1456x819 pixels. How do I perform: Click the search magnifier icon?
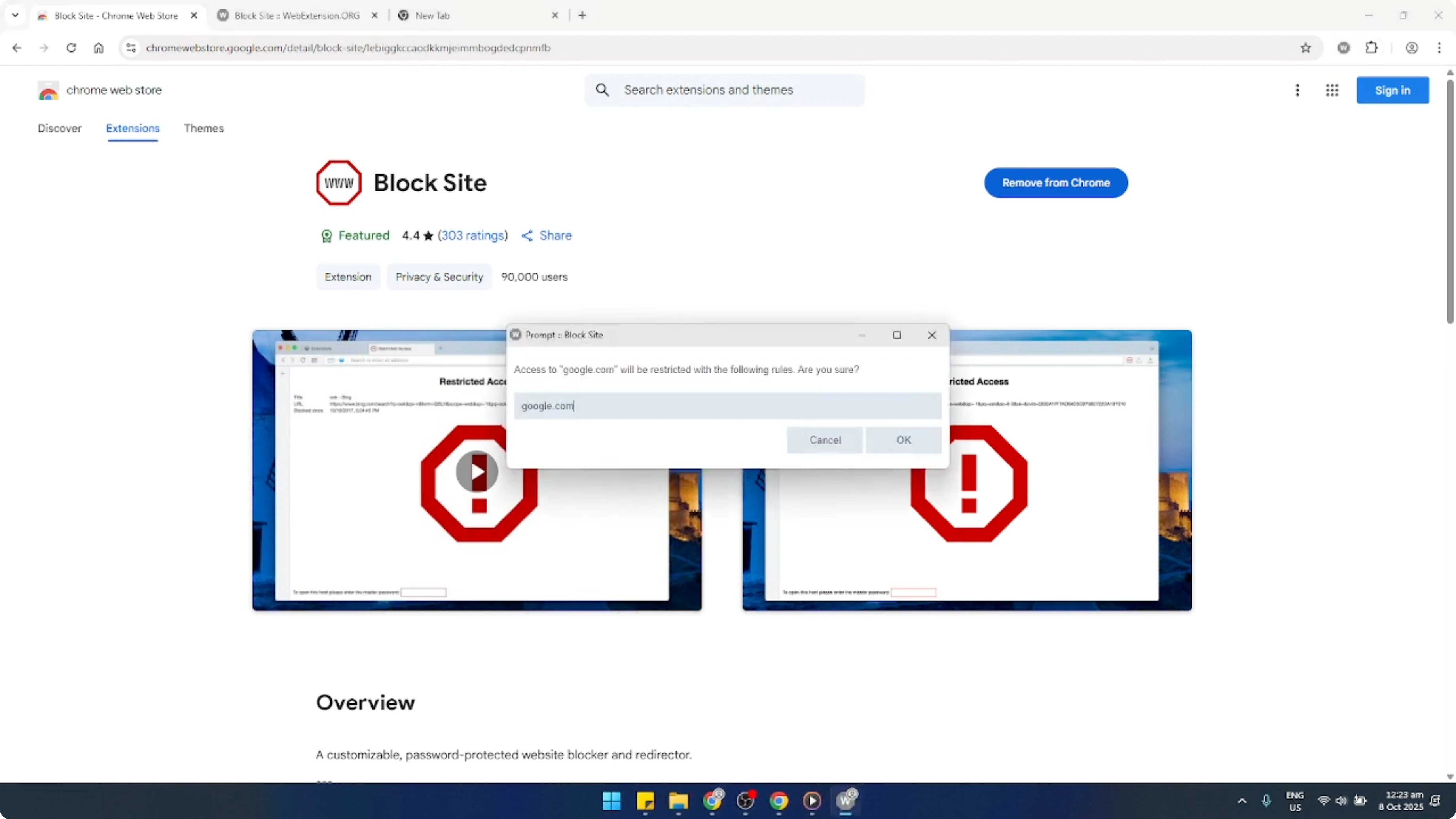point(602,90)
